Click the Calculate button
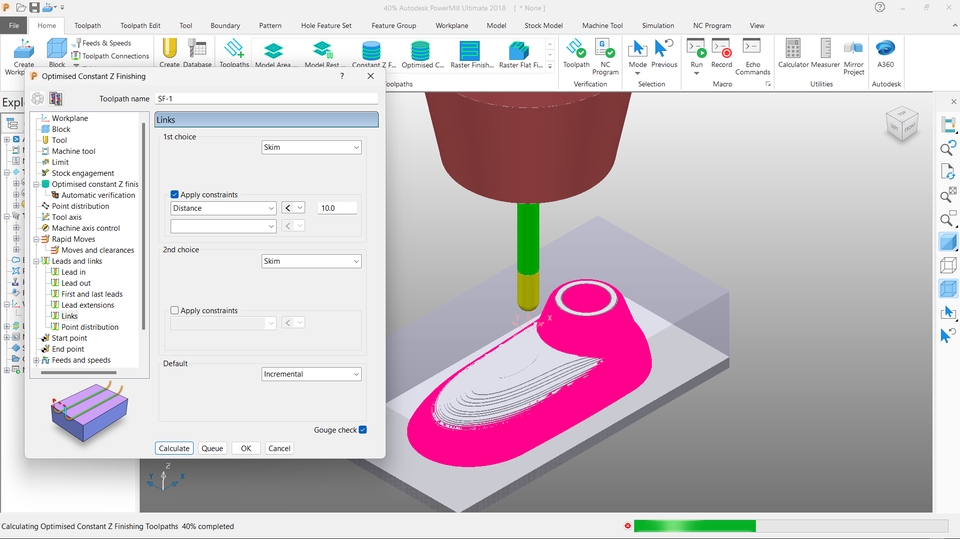Image resolution: width=960 pixels, height=539 pixels. (174, 448)
